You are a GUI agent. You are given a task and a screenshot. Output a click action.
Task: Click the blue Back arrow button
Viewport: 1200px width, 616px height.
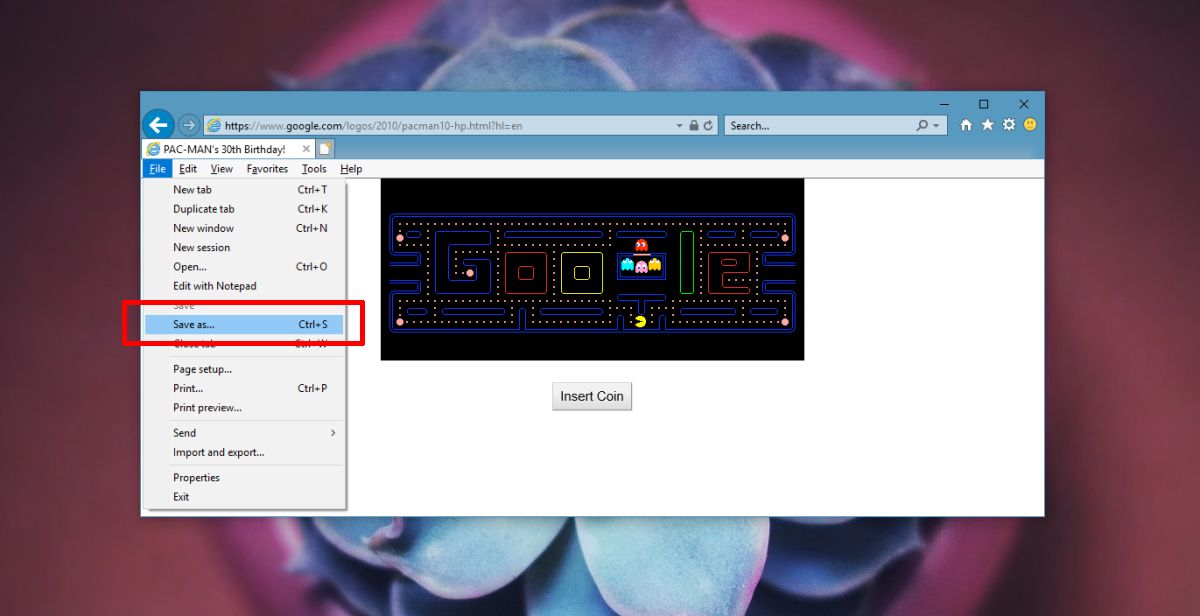click(x=158, y=125)
